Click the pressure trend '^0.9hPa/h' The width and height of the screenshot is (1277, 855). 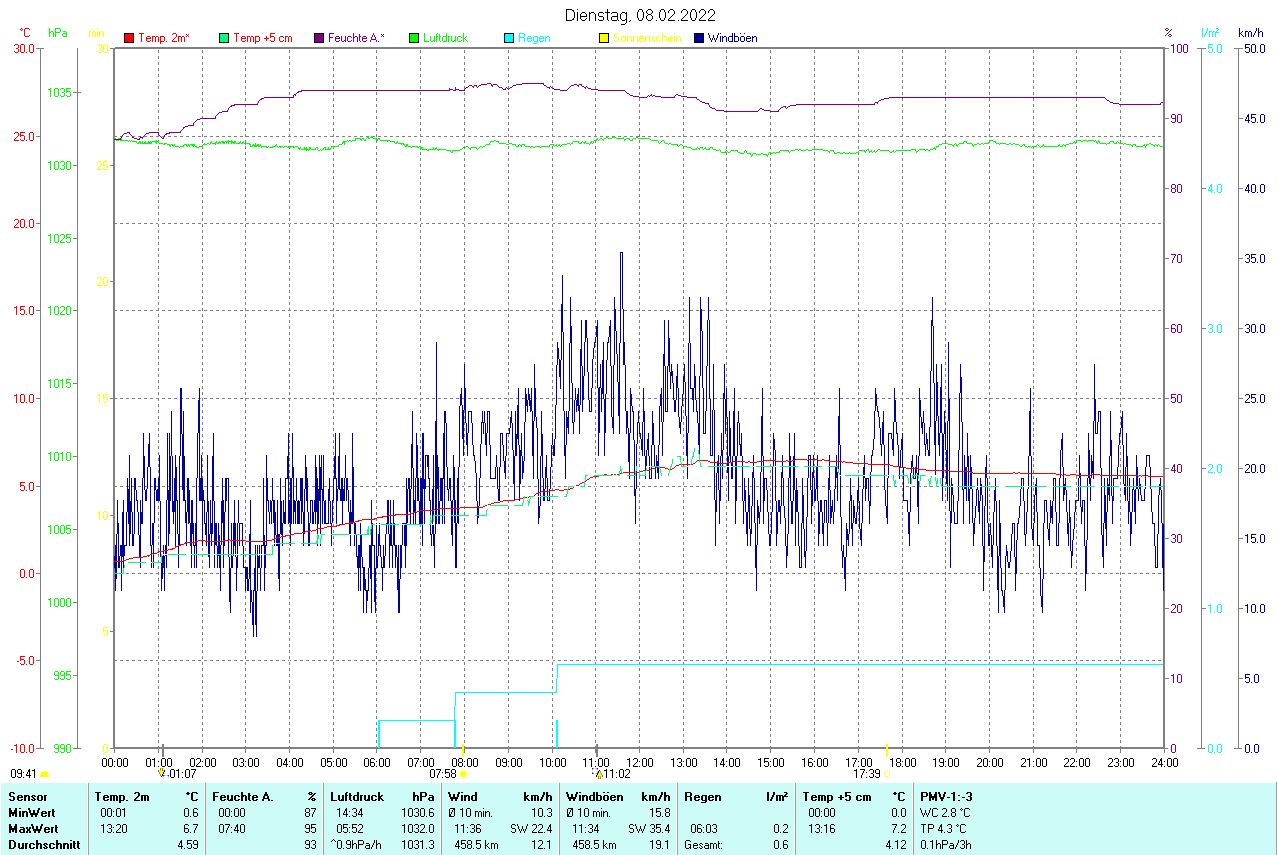click(x=356, y=845)
